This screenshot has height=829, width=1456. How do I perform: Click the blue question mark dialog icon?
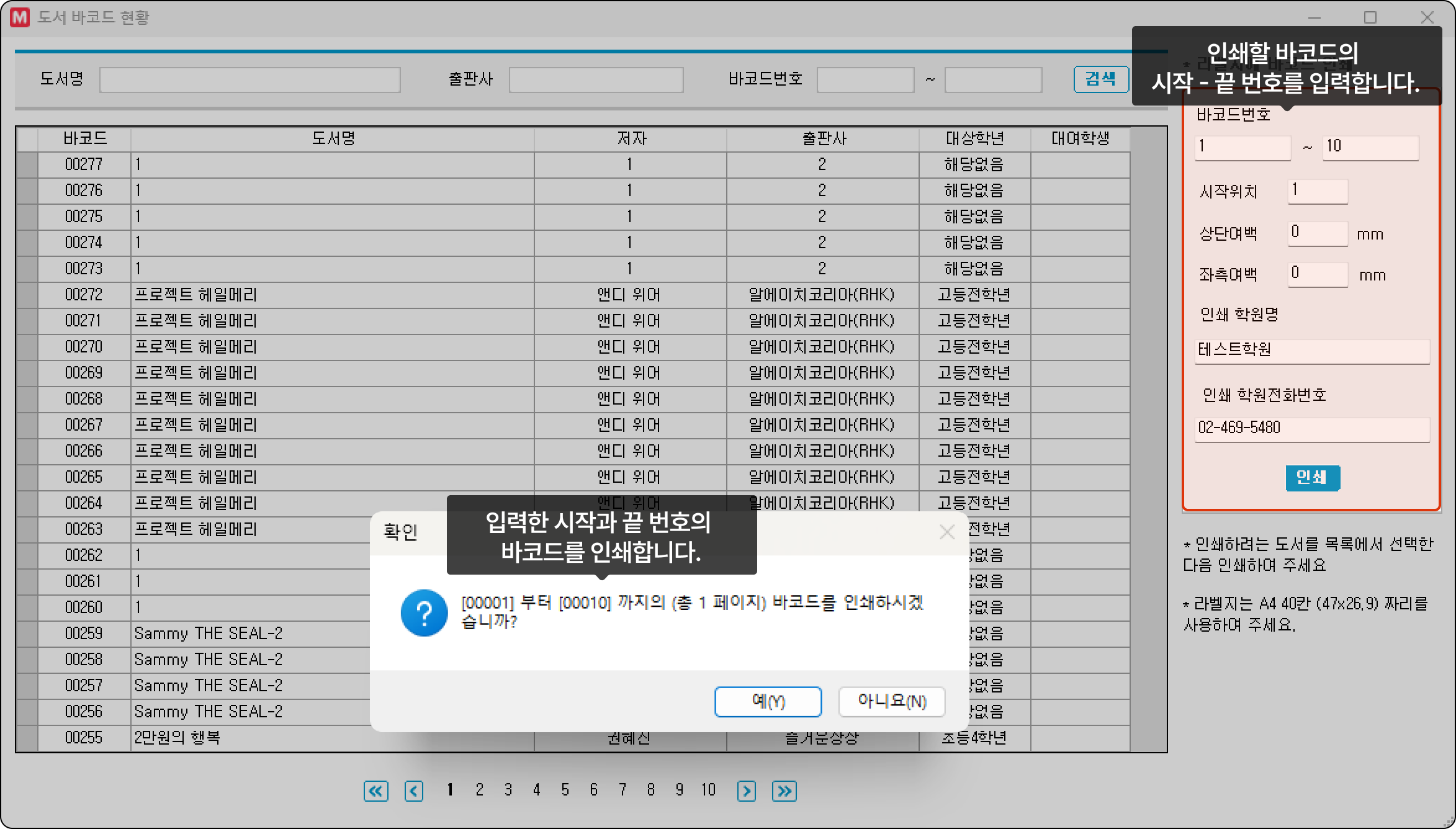coord(424,612)
